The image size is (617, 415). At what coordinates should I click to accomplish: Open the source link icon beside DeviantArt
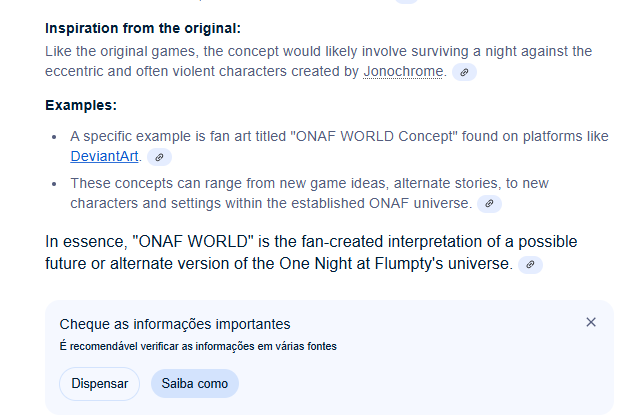coord(159,157)
